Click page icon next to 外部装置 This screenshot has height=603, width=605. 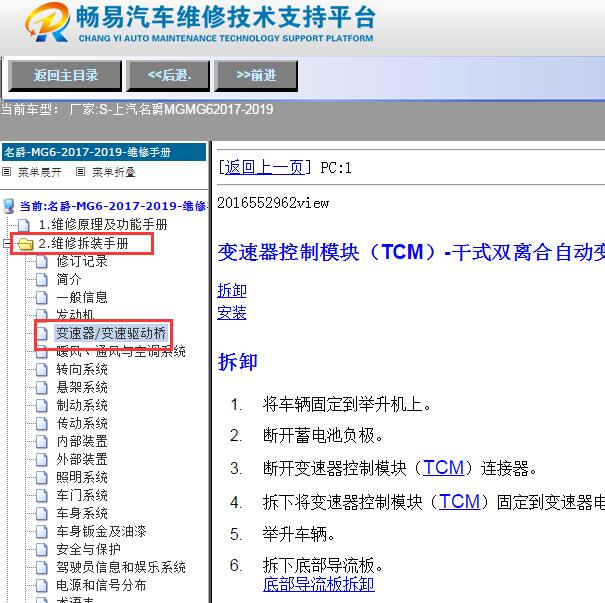tap(42, 460)
